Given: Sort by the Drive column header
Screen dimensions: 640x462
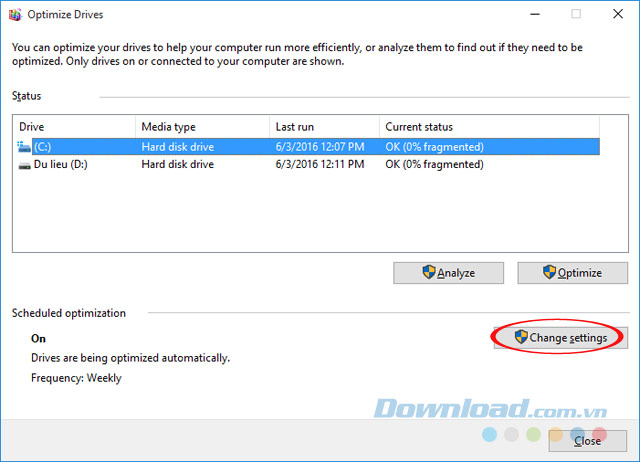Looking at the screenshot, I should pos(74,127).
